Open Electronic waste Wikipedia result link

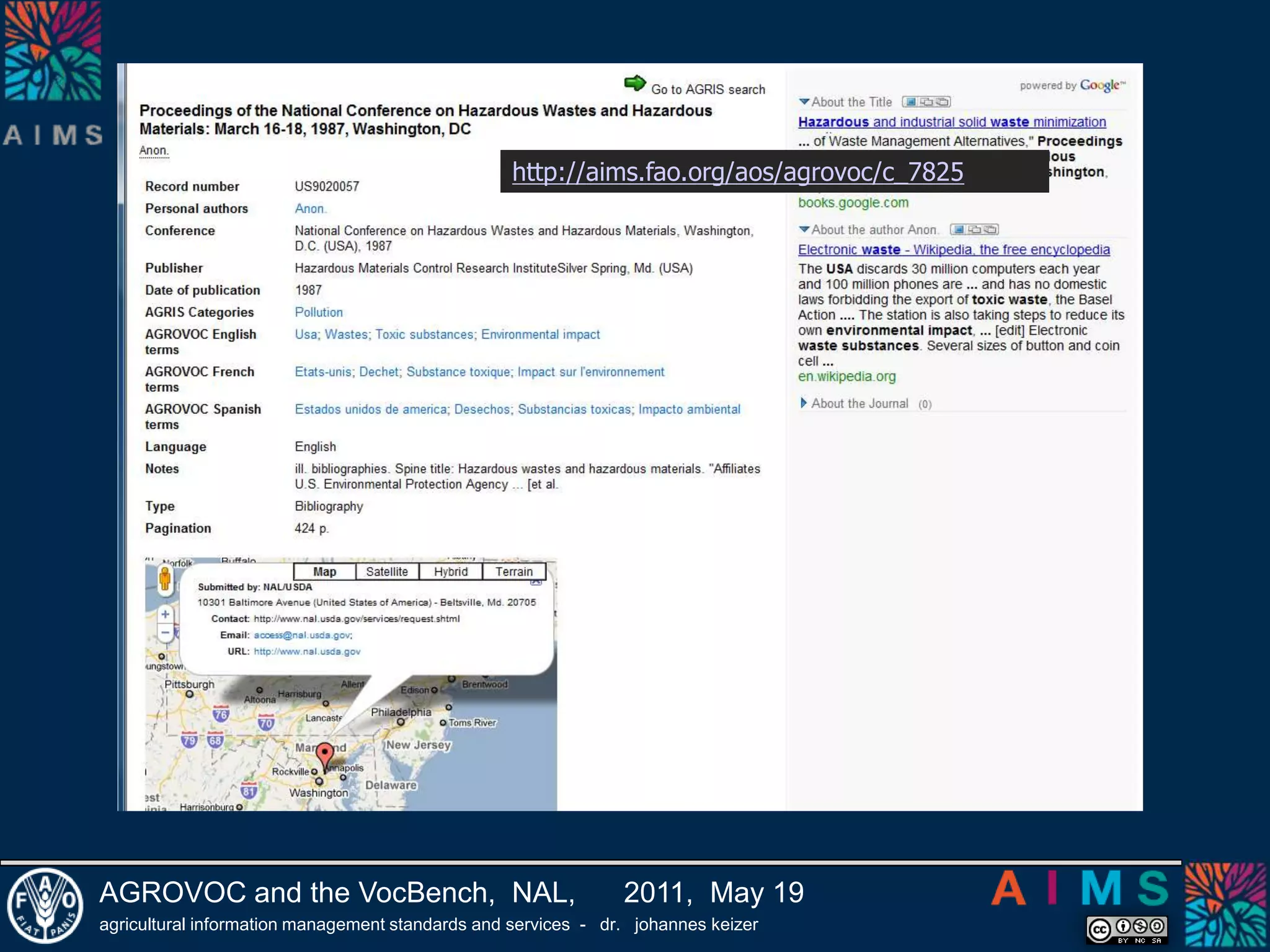click(x=953, y=250)
